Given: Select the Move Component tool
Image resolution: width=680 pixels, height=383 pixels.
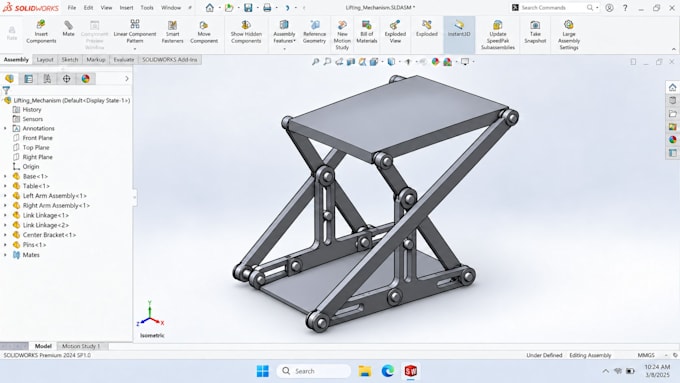Looking at the screenshot, I should [204, 32].
